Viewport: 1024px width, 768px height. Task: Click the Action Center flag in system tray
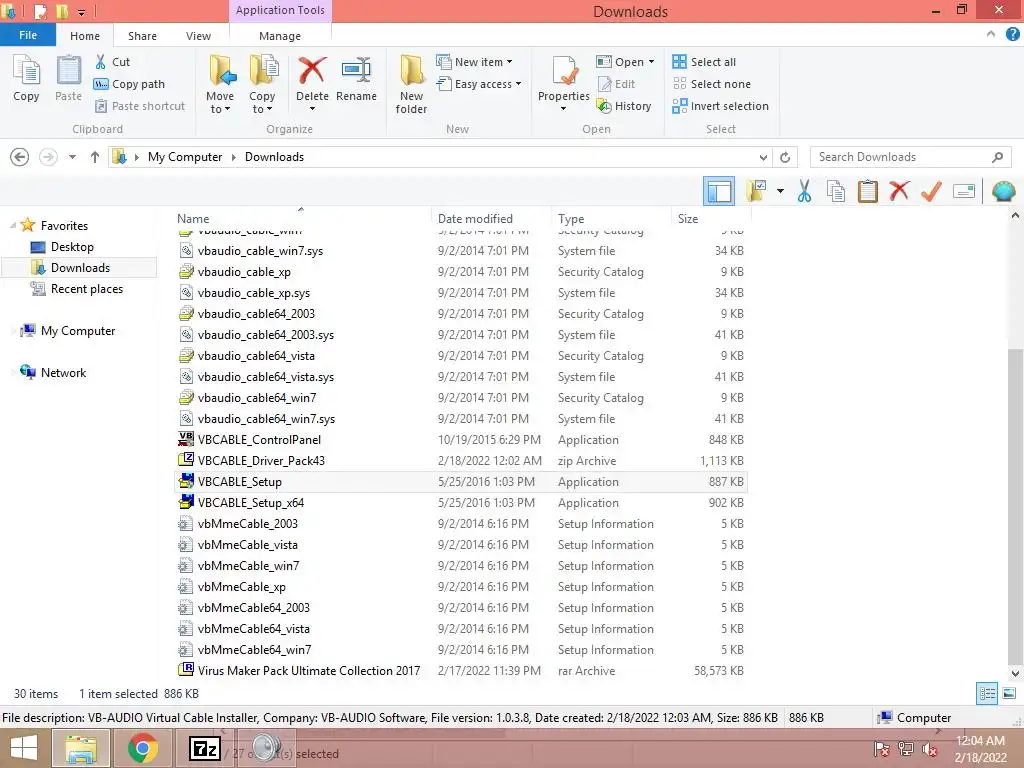[882, 749]
